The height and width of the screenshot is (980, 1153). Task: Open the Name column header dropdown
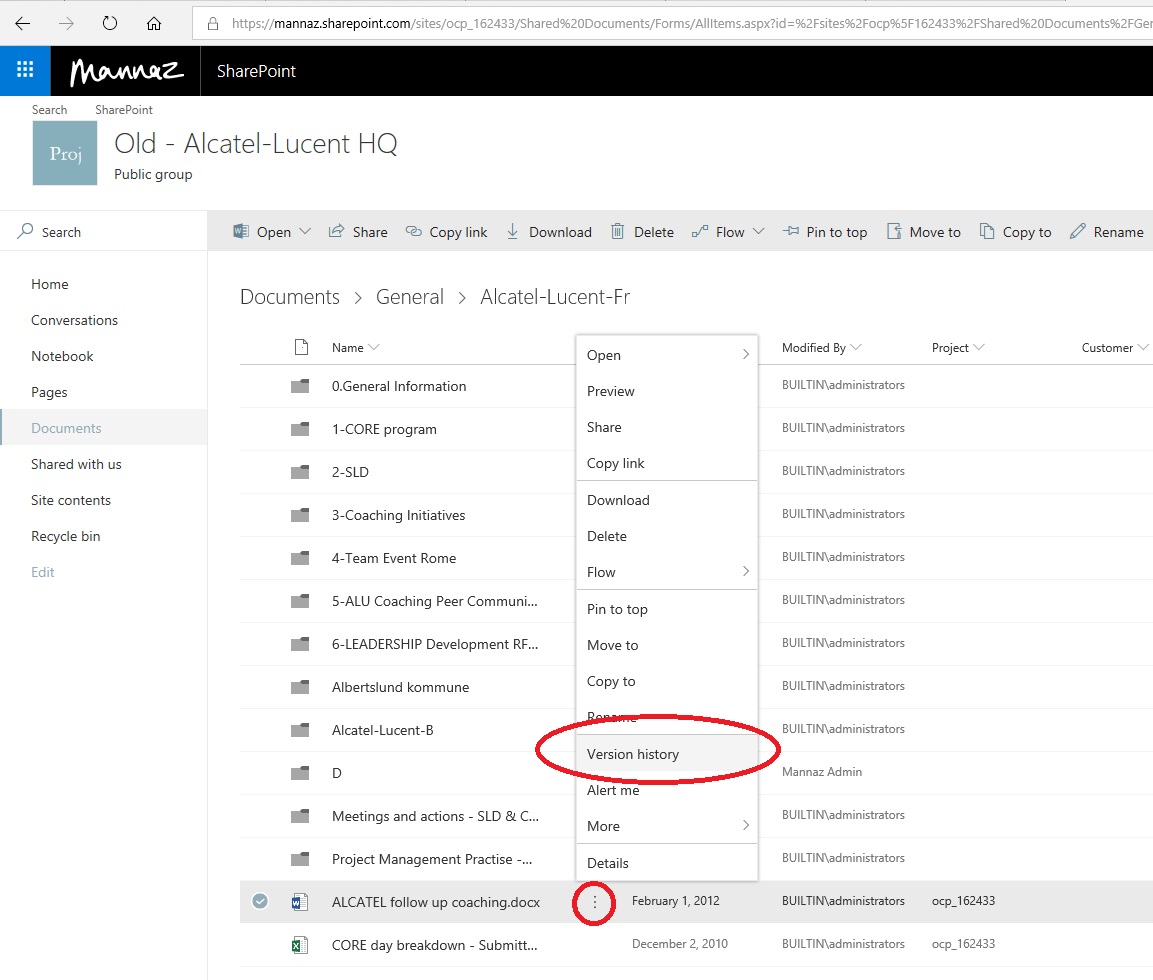pyautogui.click(x=374, y=347)
